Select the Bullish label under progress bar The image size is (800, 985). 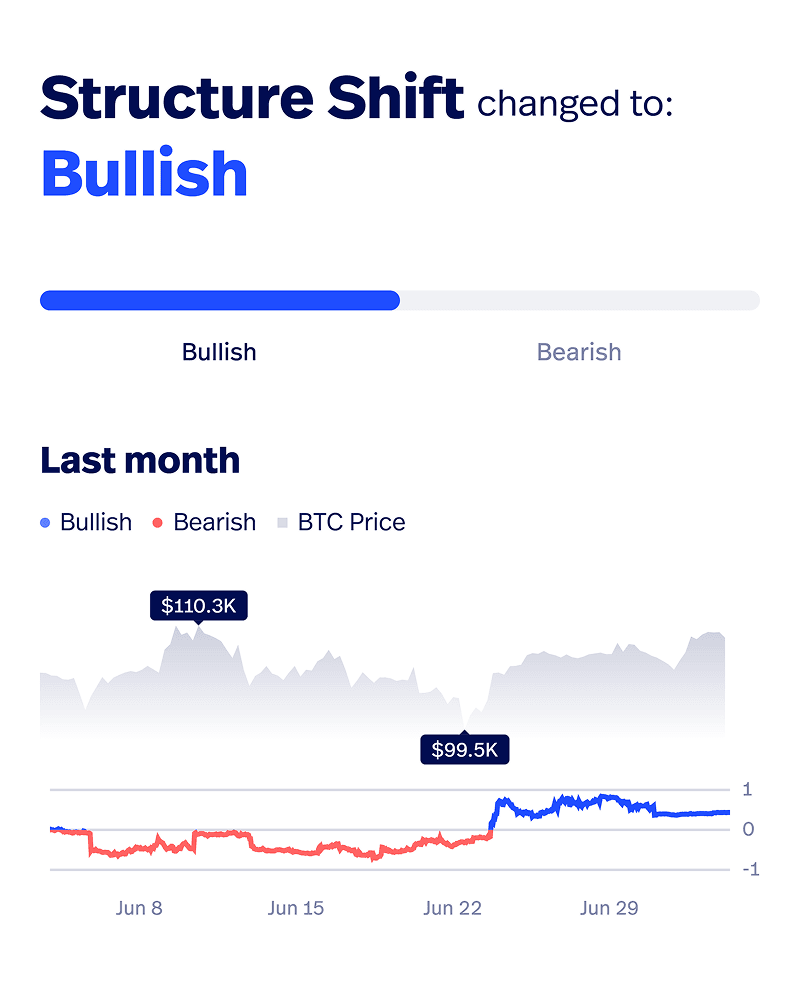point(219,352)
